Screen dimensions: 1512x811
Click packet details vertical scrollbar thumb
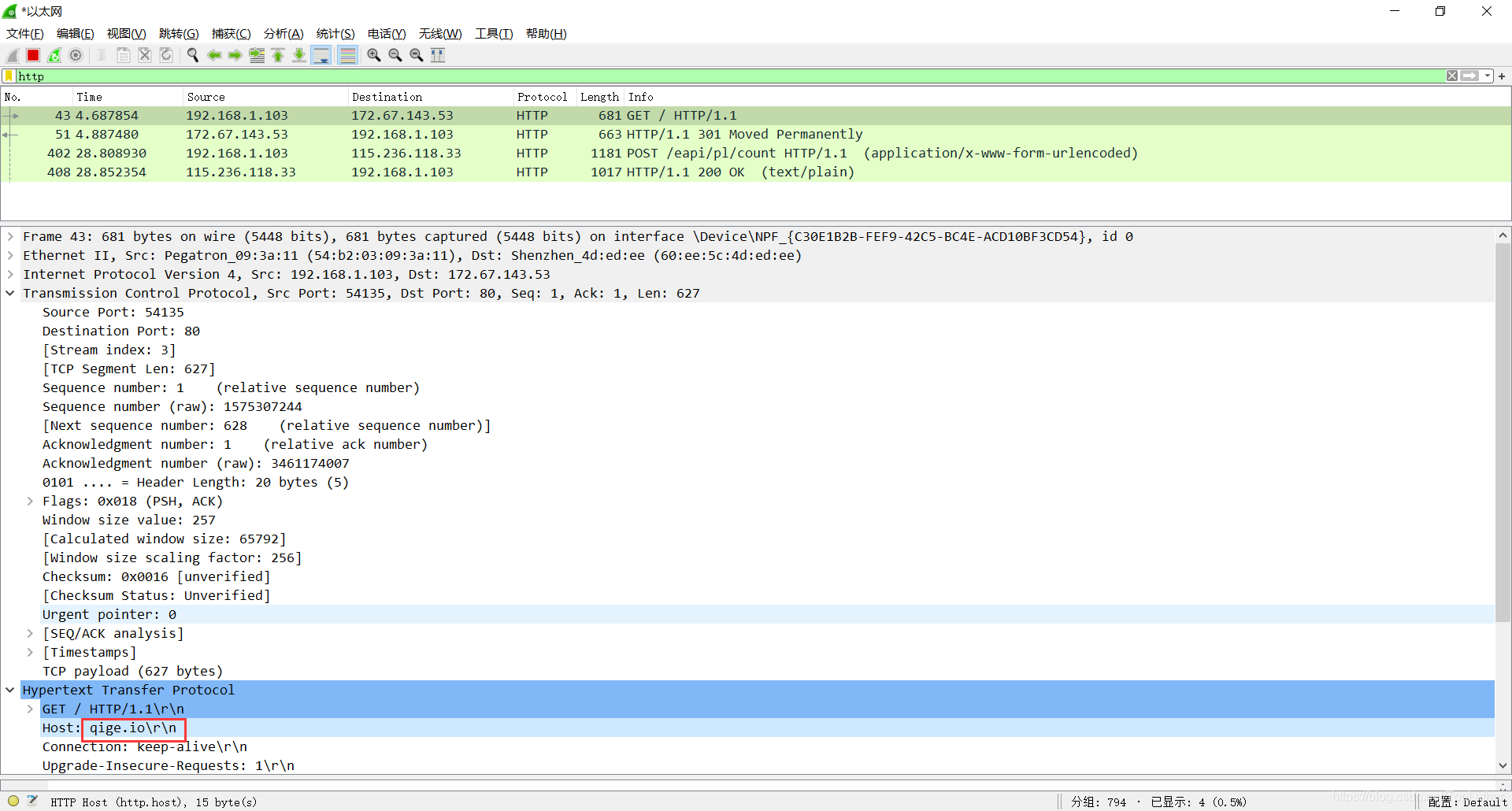[x=1503, y=433]
